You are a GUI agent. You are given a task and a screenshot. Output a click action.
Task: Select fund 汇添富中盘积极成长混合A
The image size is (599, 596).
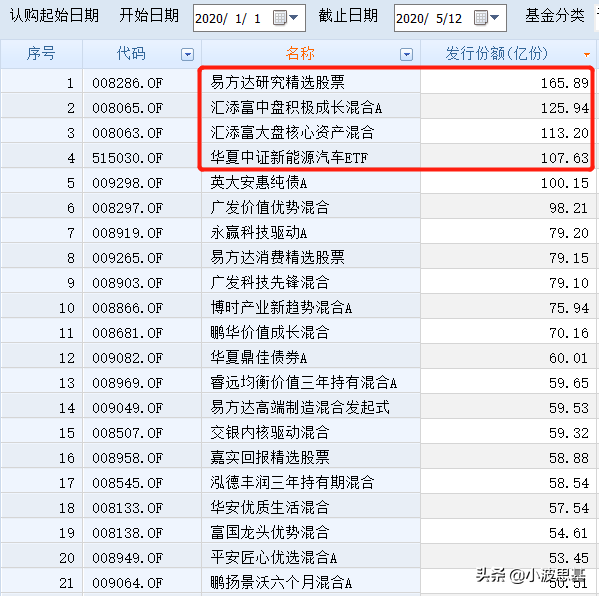[x=296, y=108]
